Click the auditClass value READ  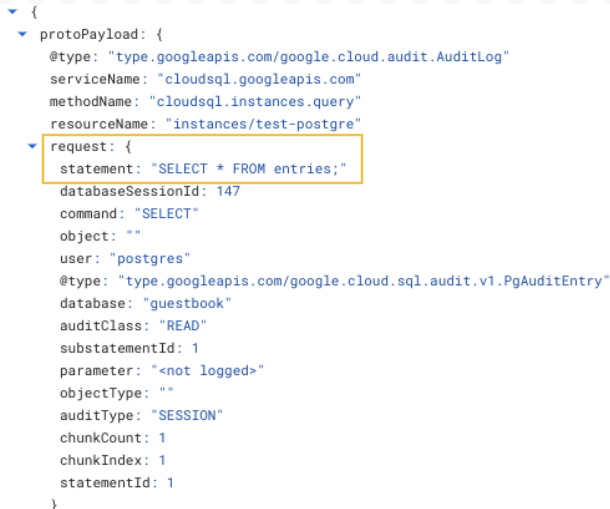pos(183,326)
